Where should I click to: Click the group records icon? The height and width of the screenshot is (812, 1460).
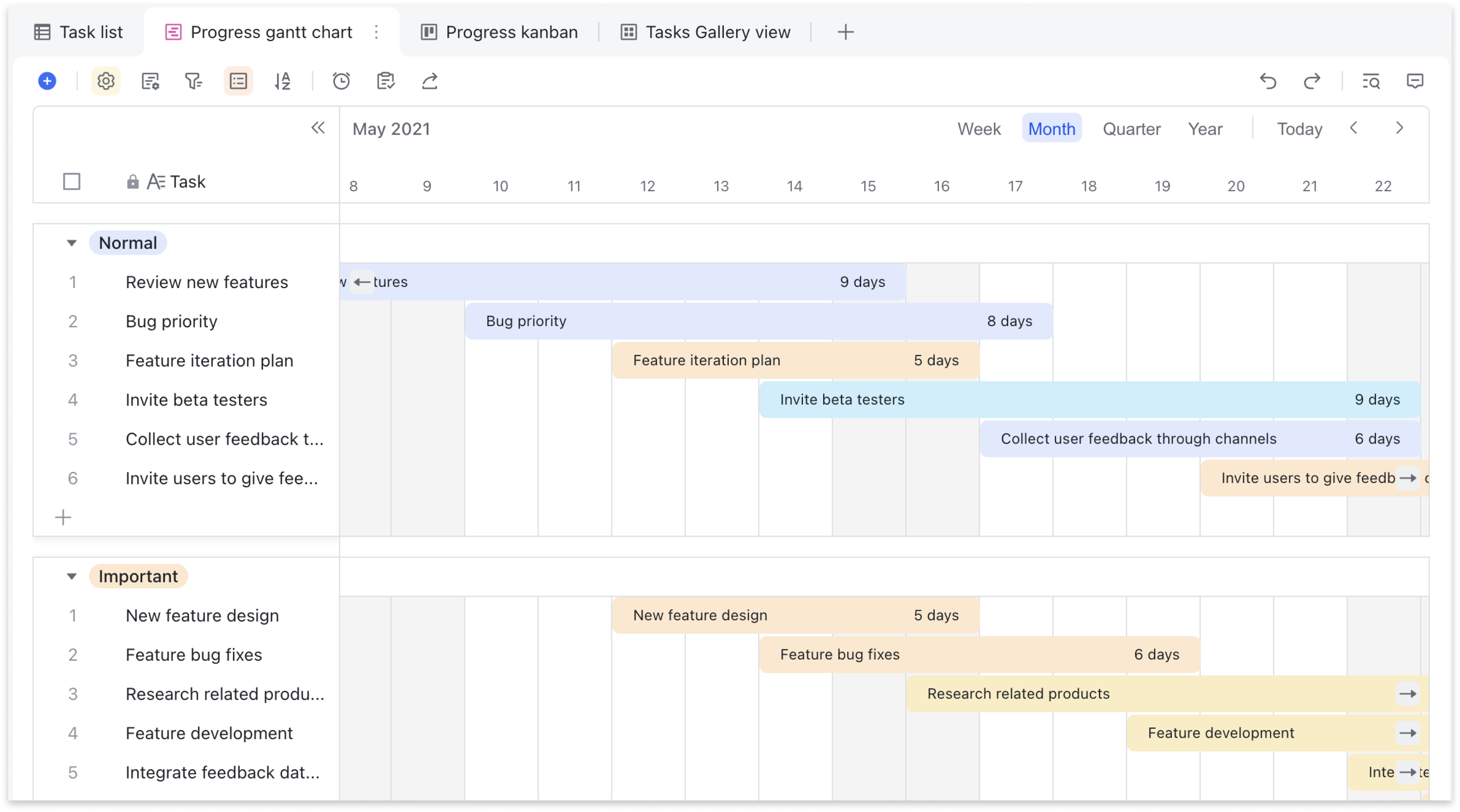(x=238, y=81)
